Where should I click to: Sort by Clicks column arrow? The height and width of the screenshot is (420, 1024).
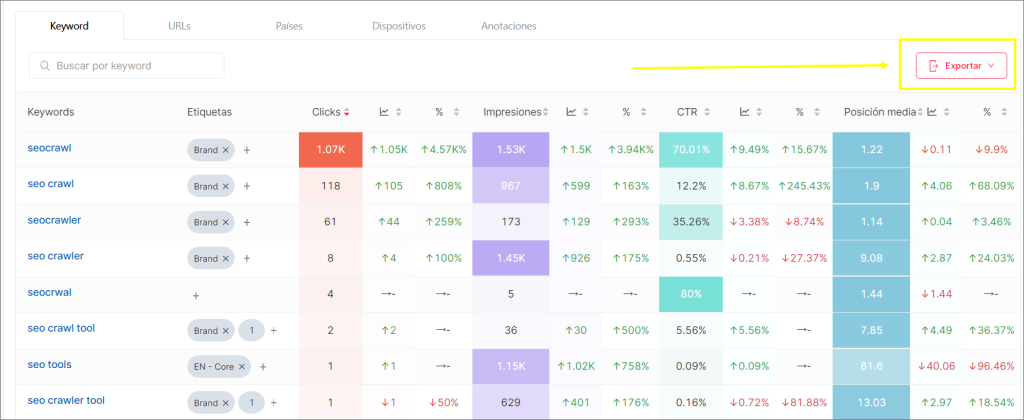[346, 112]
